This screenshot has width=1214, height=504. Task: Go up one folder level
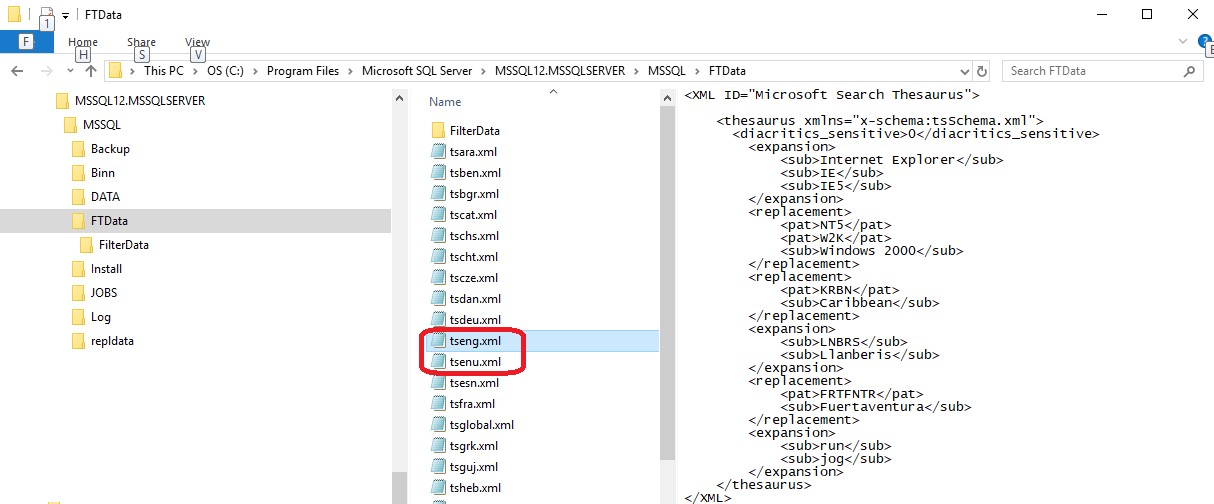91,71
